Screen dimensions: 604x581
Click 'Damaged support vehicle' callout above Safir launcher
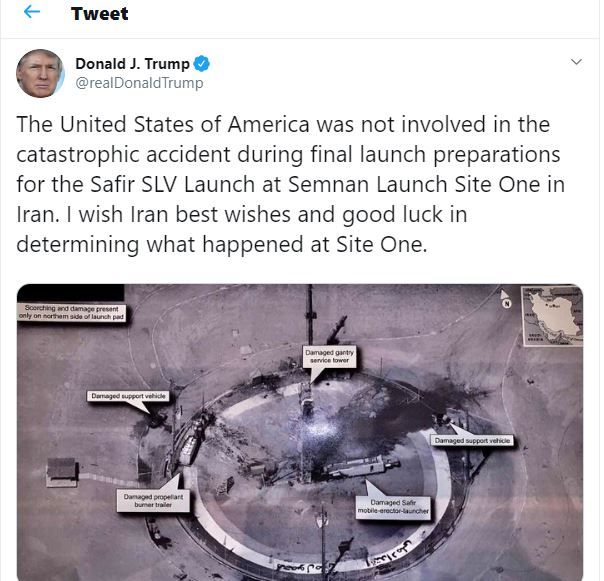pos(472,441)
